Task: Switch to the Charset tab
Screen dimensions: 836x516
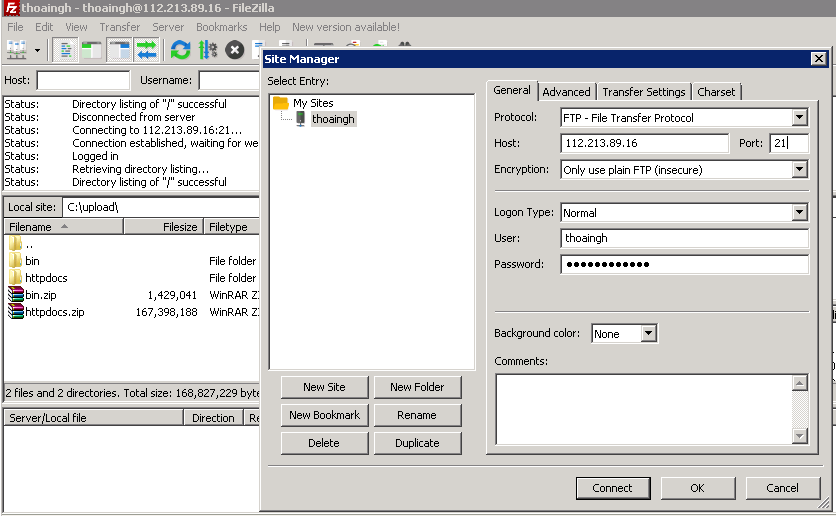Action: [x=716, y=92]
